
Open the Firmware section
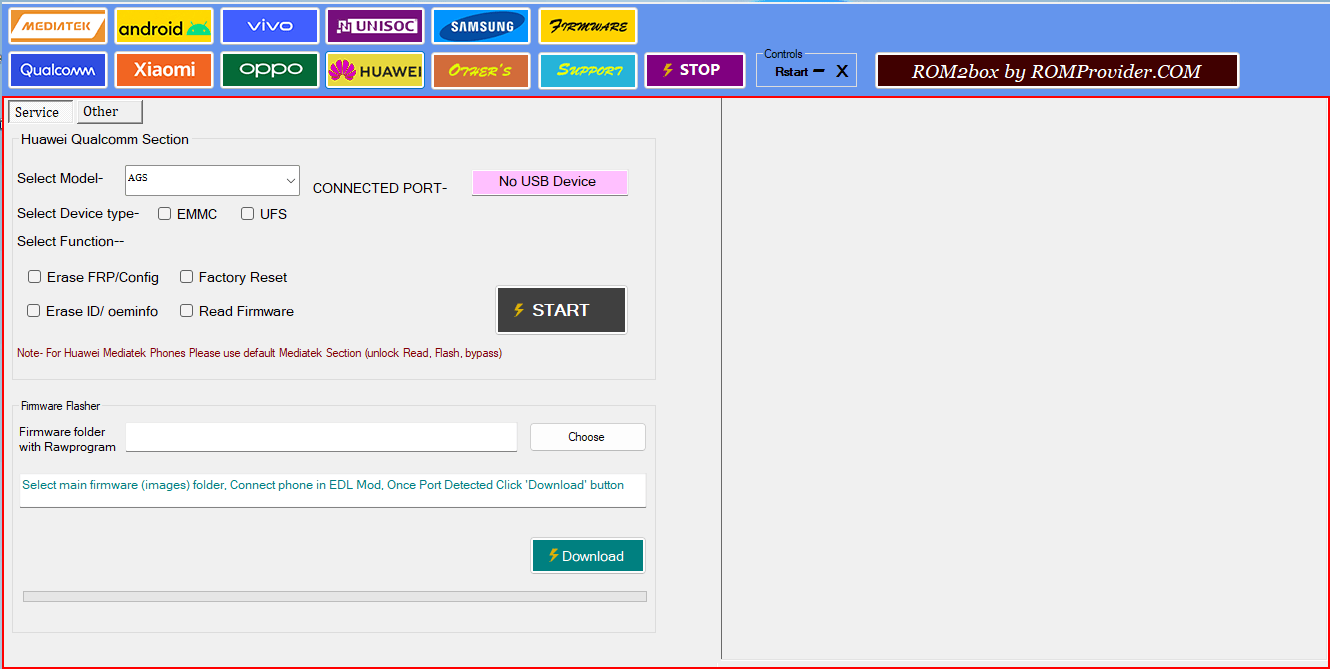click(x=587, y=25)
